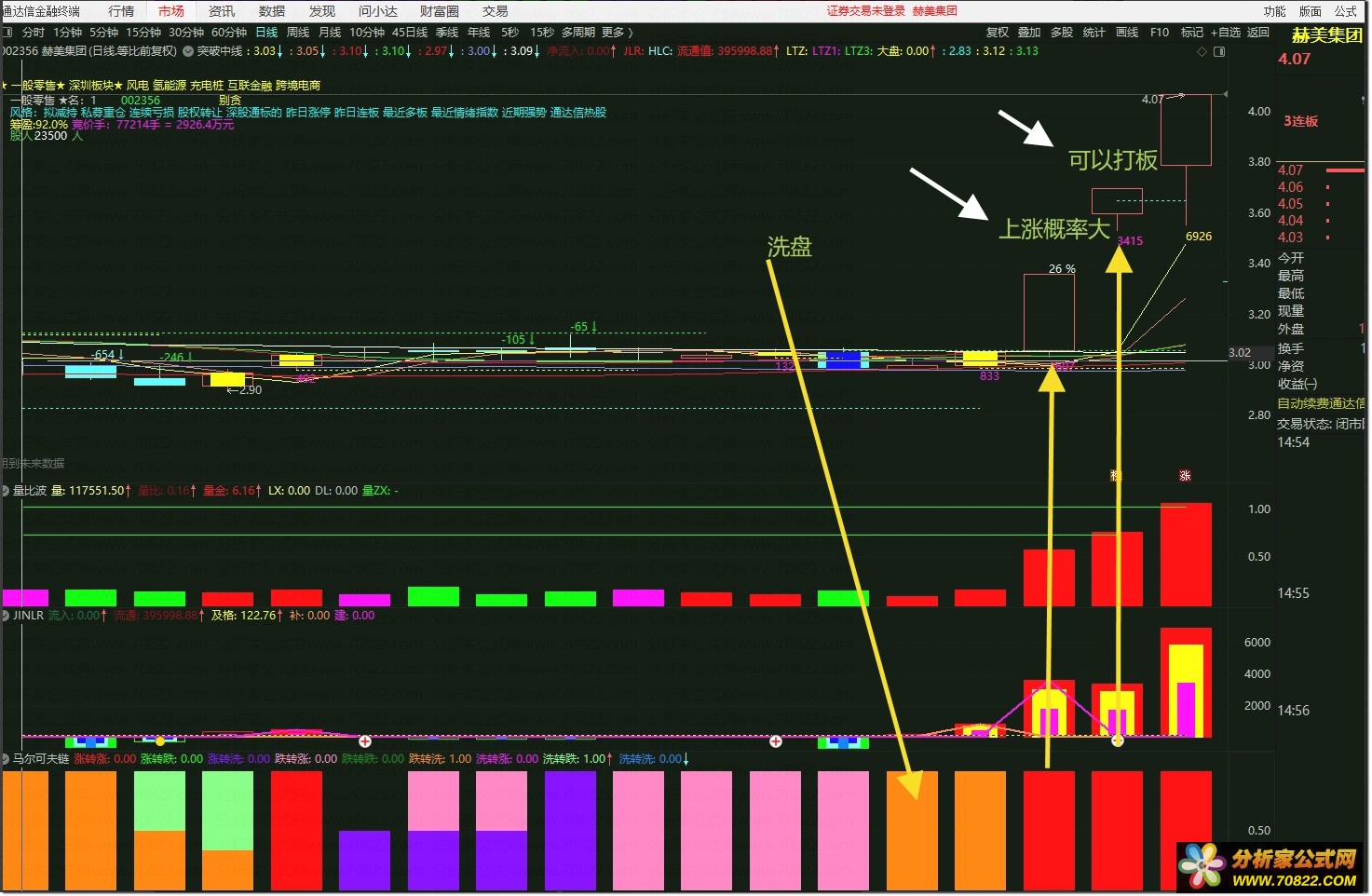The width and height of the screenshot is (1372, 896).
Task: Click the 互联金融 sector tag
Action: click(250, 86)
